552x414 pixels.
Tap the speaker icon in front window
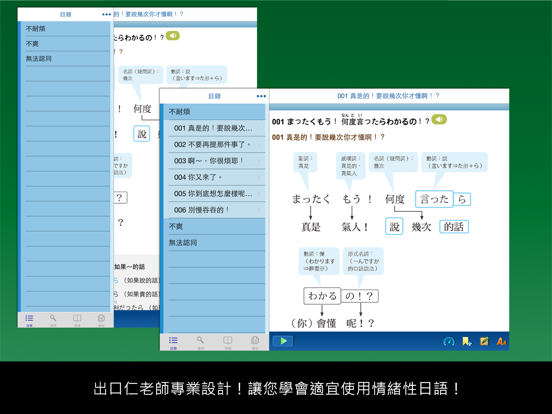(439, 119)
